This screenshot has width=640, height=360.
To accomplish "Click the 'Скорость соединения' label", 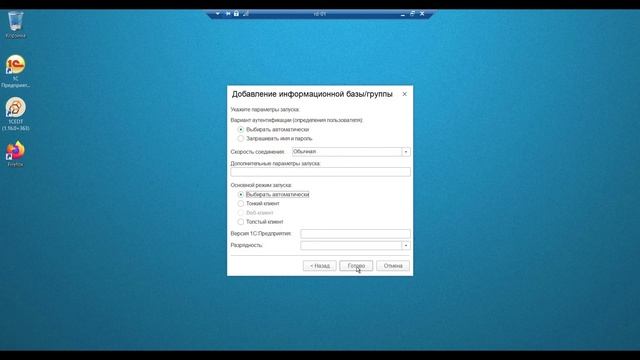I will [258, 152].
